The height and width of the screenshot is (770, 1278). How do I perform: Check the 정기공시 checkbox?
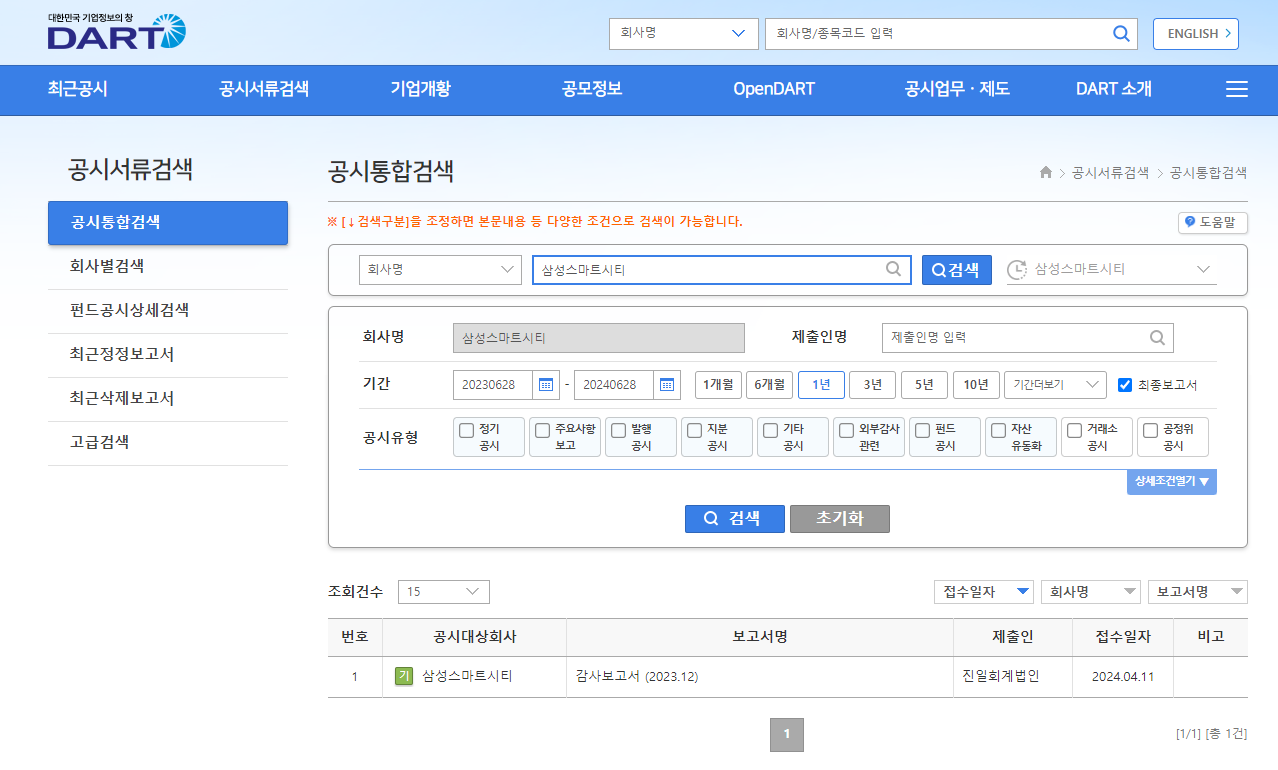[466, 431]
